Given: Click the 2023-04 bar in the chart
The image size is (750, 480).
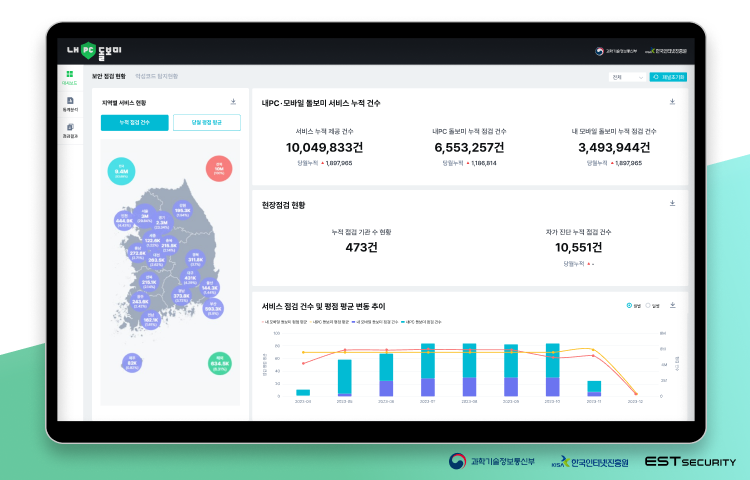Looking at the screenshot, I should 303,393.
